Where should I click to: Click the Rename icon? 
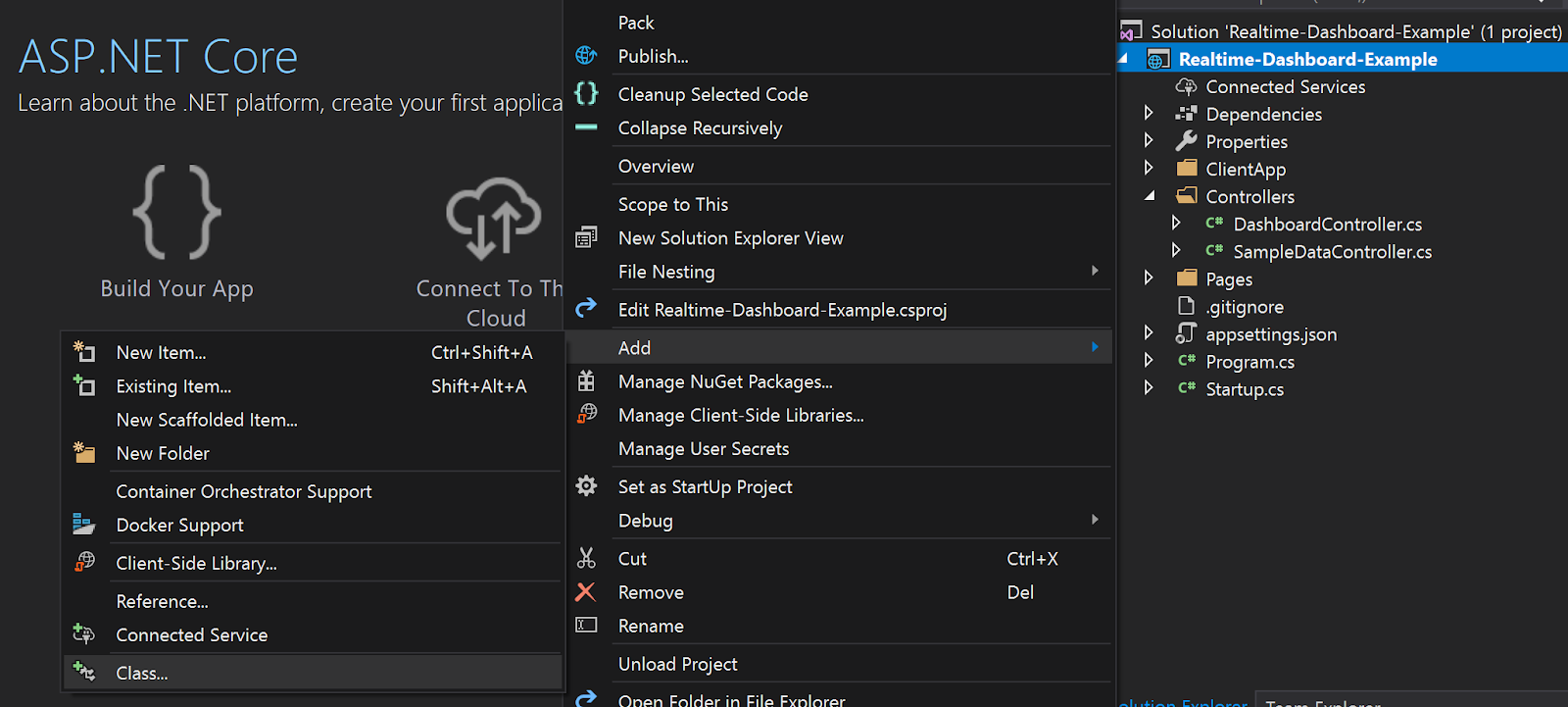(586, 625)
